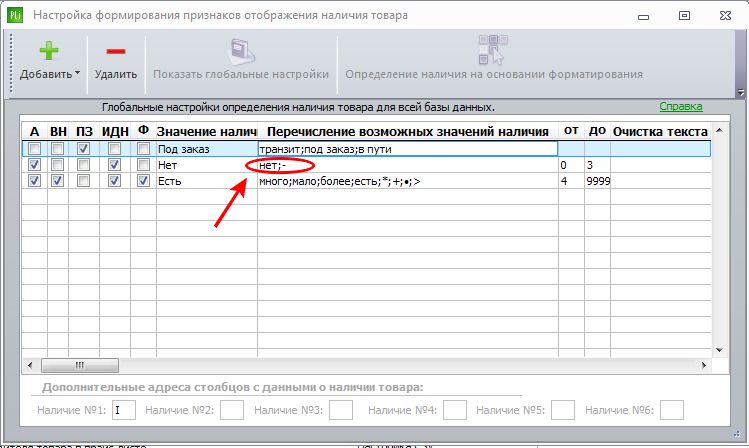The width and height of the screenshot is (749, 448).
Task: Click the ИДН column header
Action: tap(115, 131)
